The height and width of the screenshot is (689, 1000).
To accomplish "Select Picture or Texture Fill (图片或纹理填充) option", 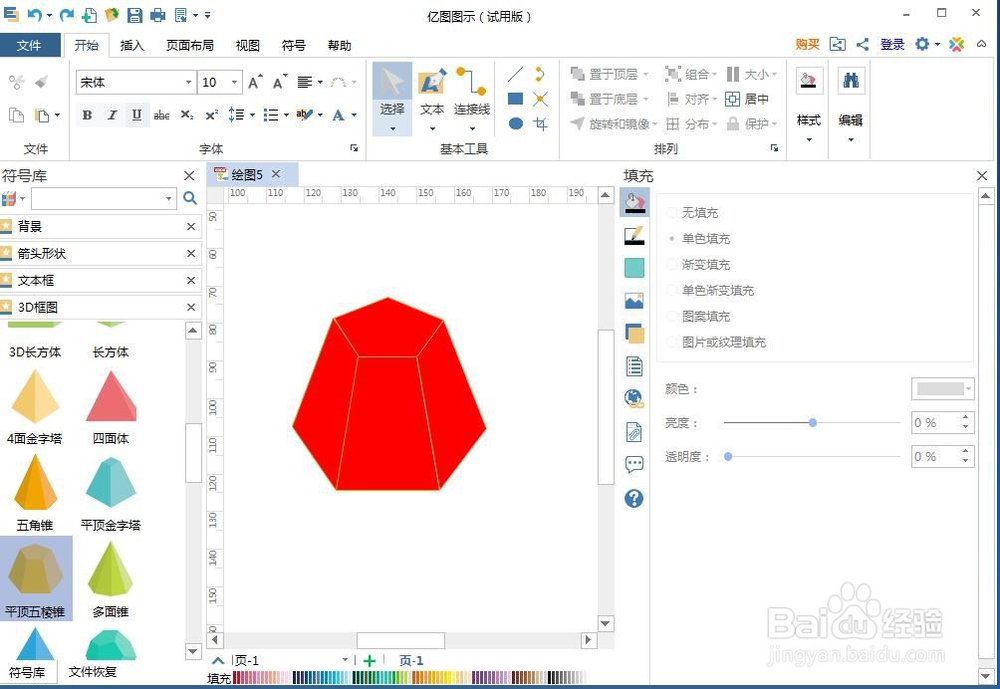I will (x=716, y=343).
